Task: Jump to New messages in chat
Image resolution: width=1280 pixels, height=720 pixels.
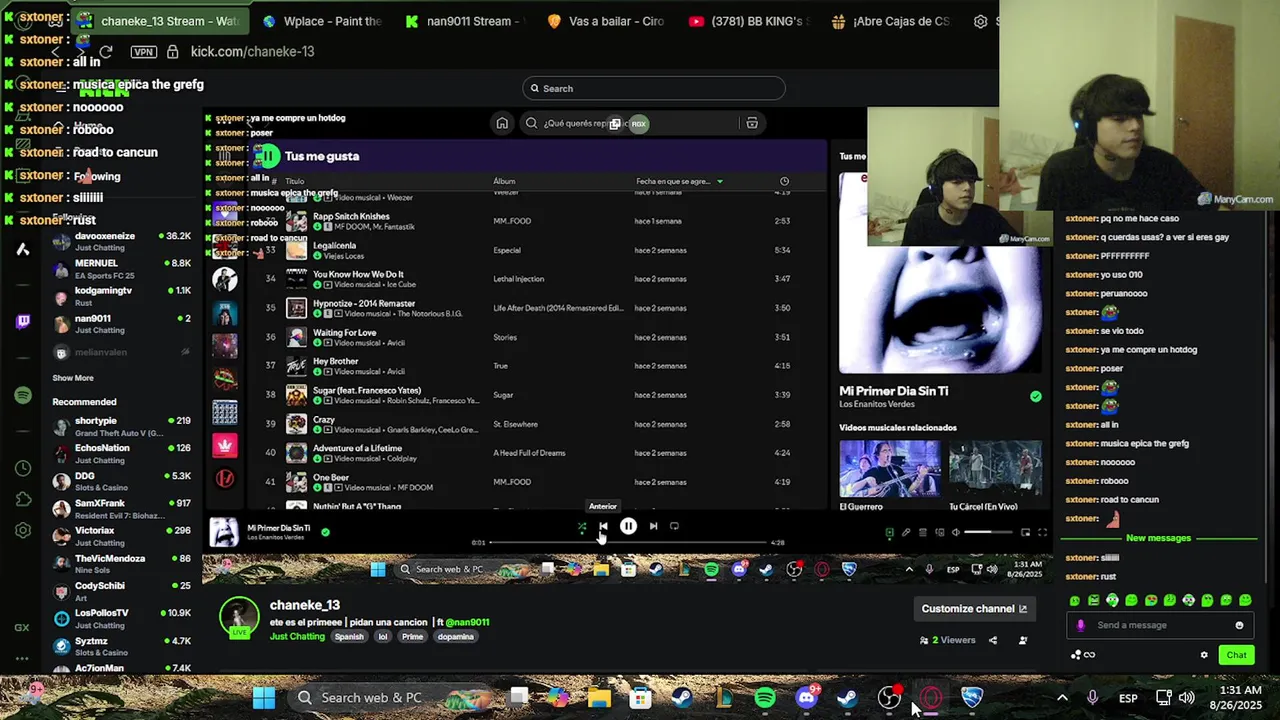Action: tap(1158, 538)
